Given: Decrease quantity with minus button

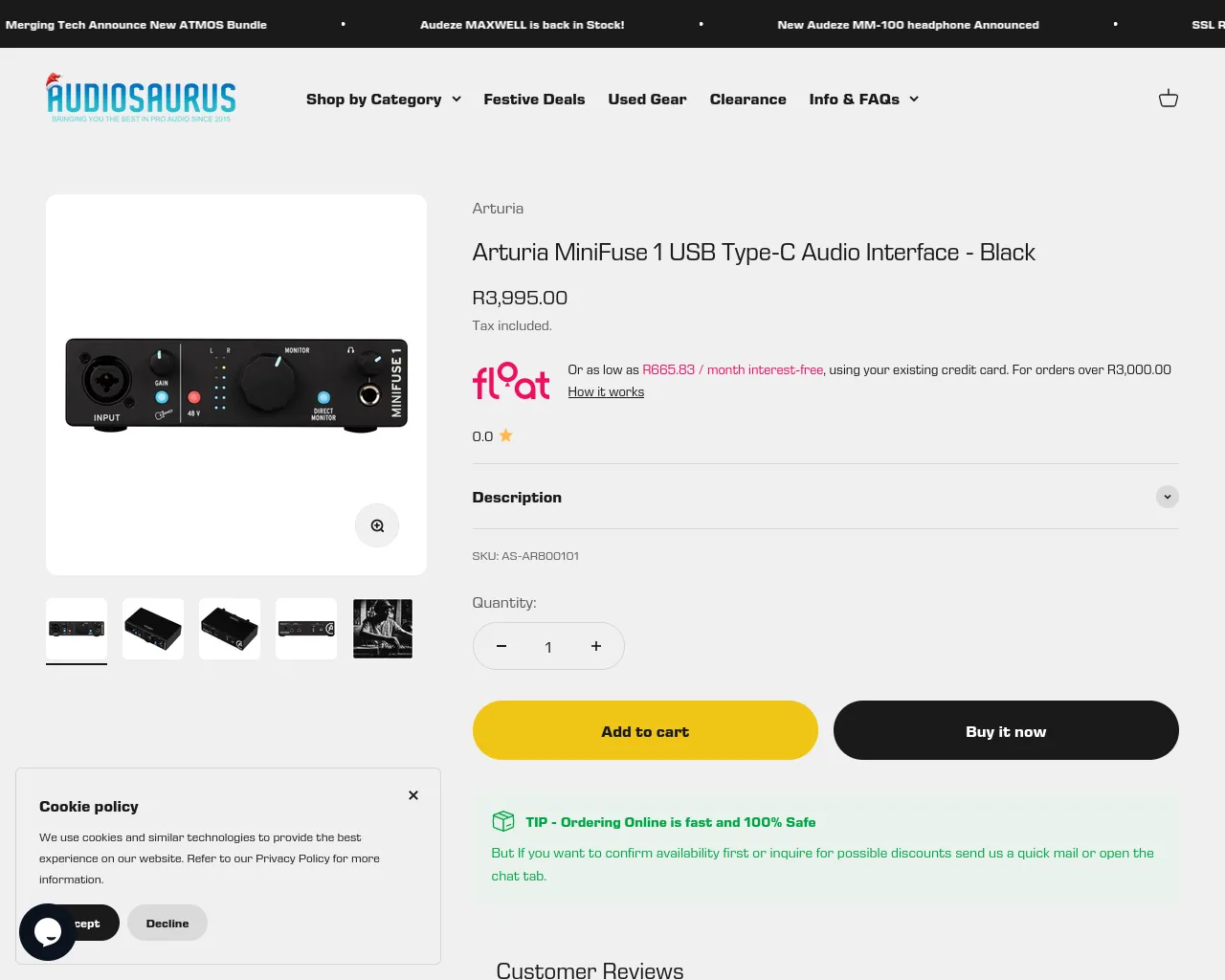Looking at the screenshot, I should click(501, 646).
